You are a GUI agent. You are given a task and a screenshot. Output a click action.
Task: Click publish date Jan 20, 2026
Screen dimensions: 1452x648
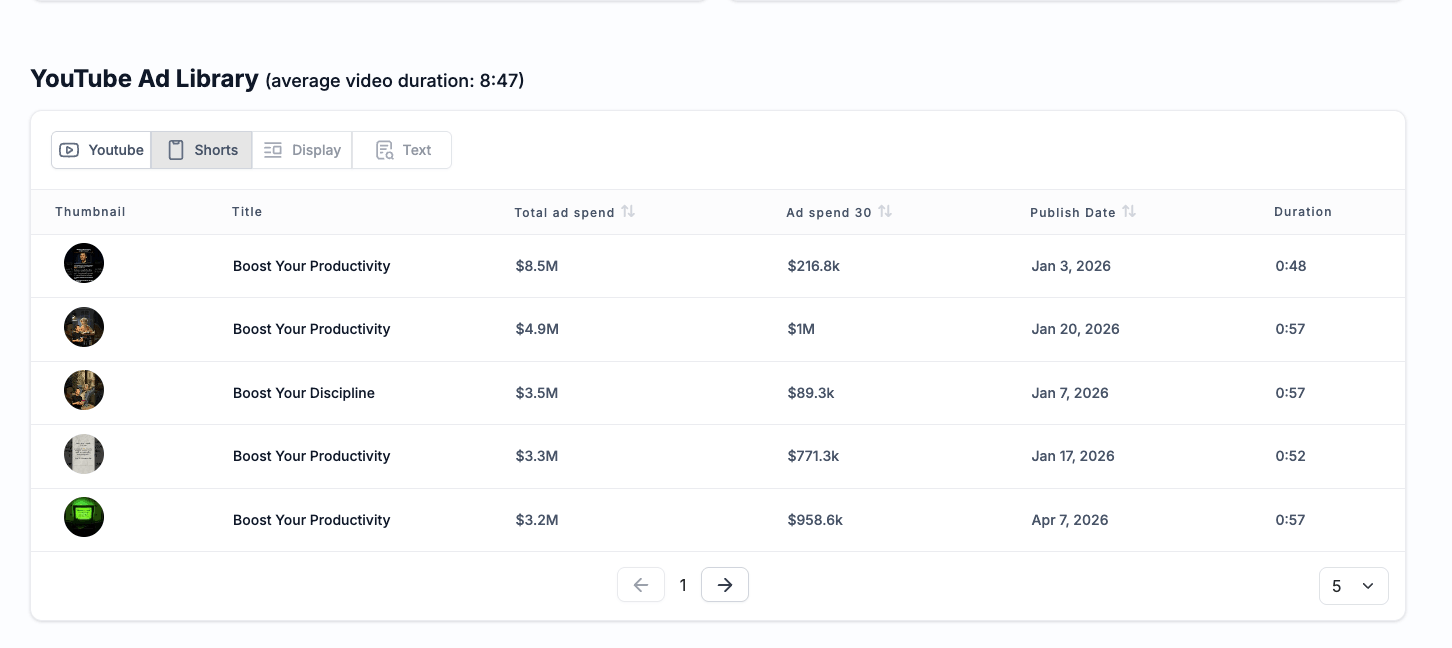[x=1075, y=329]
